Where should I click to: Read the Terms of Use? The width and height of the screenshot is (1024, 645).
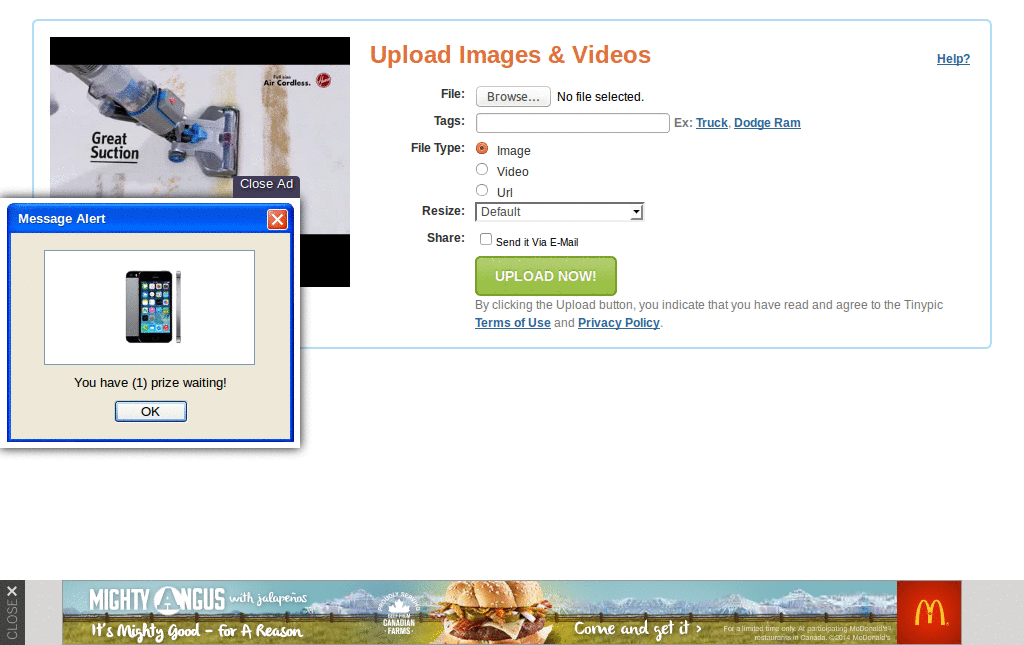(x=512, y=322)
